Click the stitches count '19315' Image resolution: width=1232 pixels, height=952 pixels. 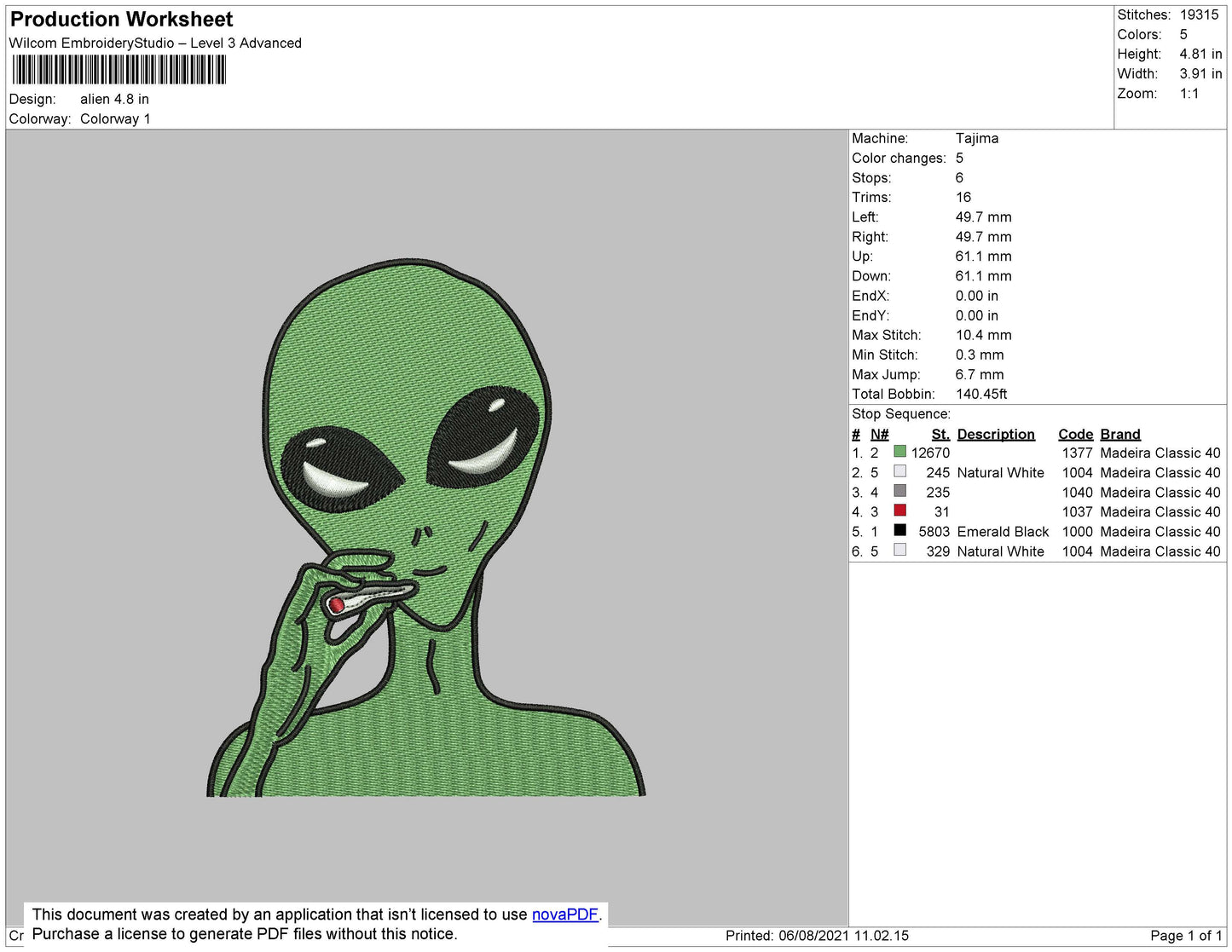tap(1199, 15)
